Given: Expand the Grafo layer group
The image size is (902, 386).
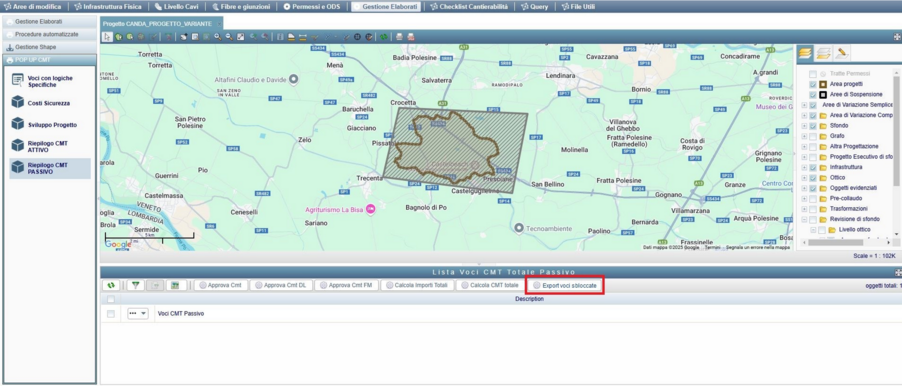Looking at the screenshot, I should pos(804,136).
